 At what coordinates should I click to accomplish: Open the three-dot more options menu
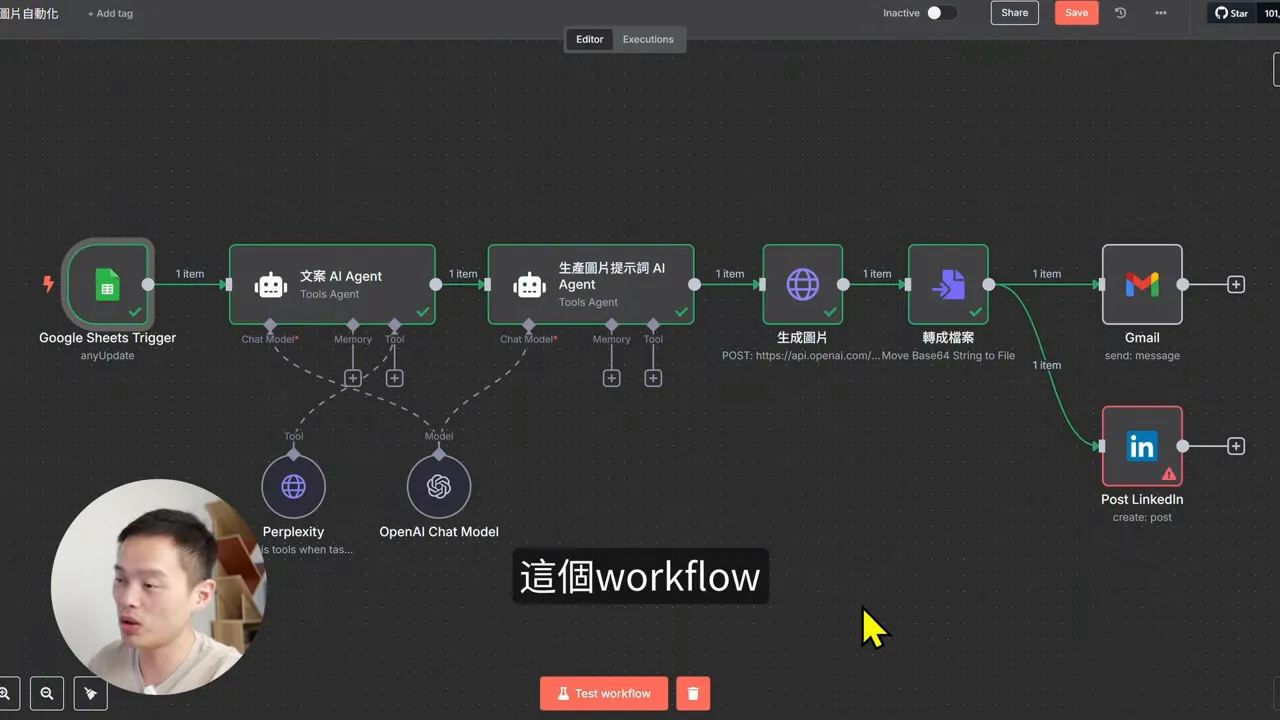tap(1161, 13)
